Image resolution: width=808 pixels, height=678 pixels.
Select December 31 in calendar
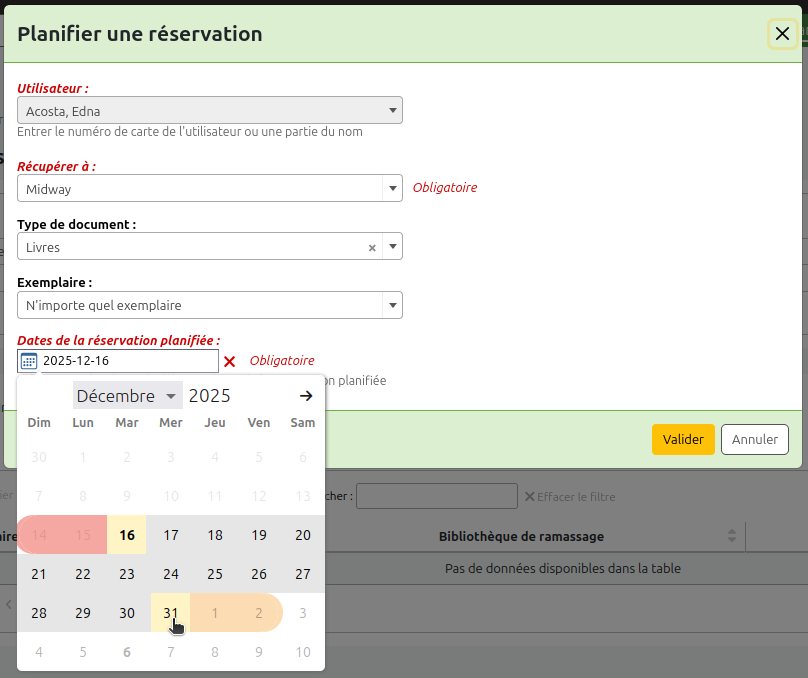[x=171, y=612]
